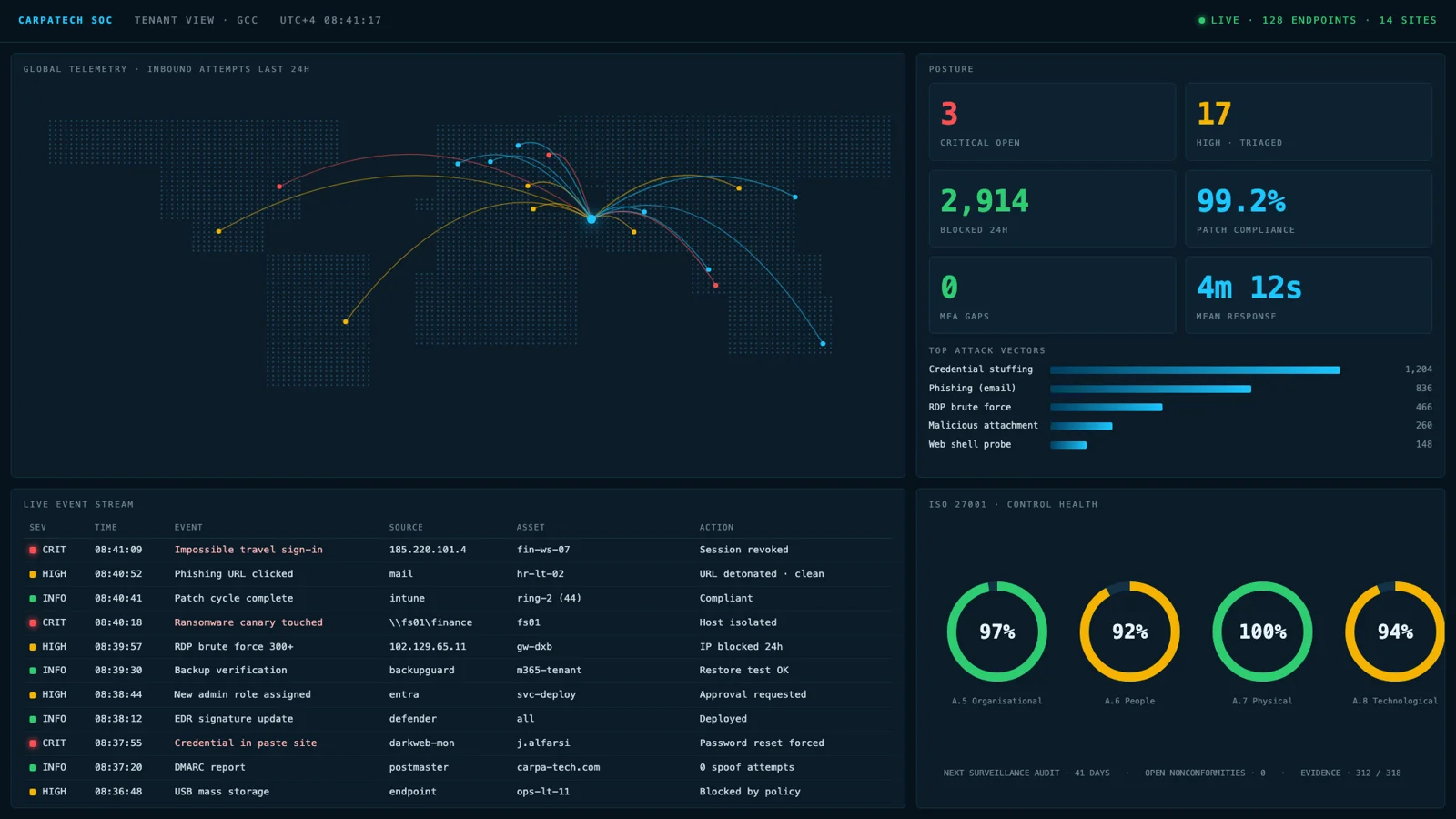
Task: Click the central blue target node on the map
Action: (591, 218)
